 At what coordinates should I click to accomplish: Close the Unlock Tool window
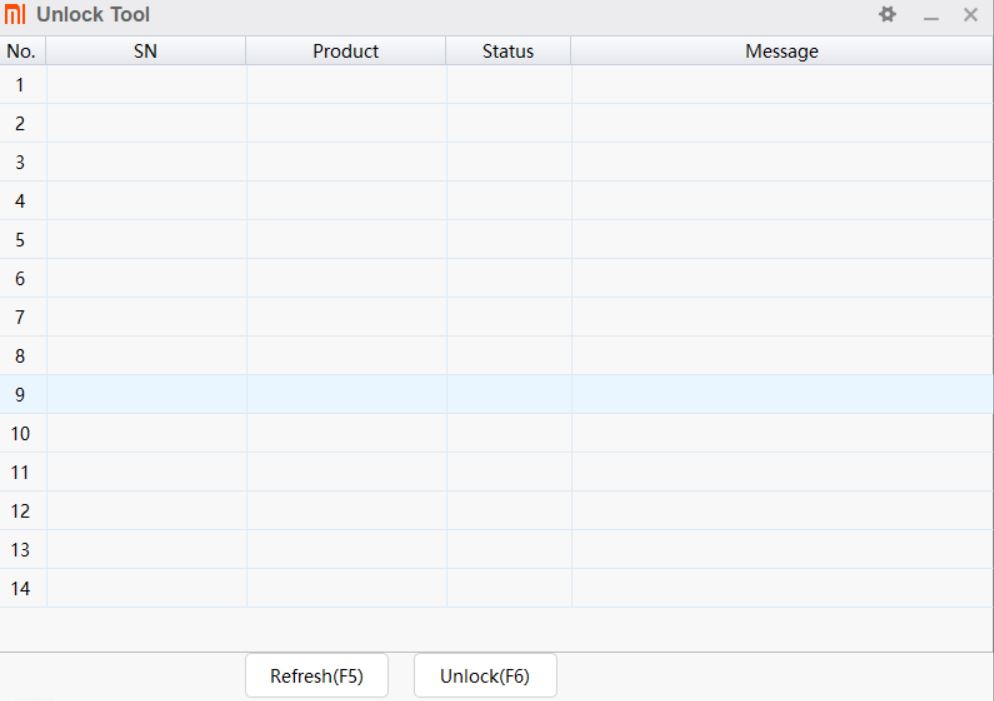click(x=970, y=15)
